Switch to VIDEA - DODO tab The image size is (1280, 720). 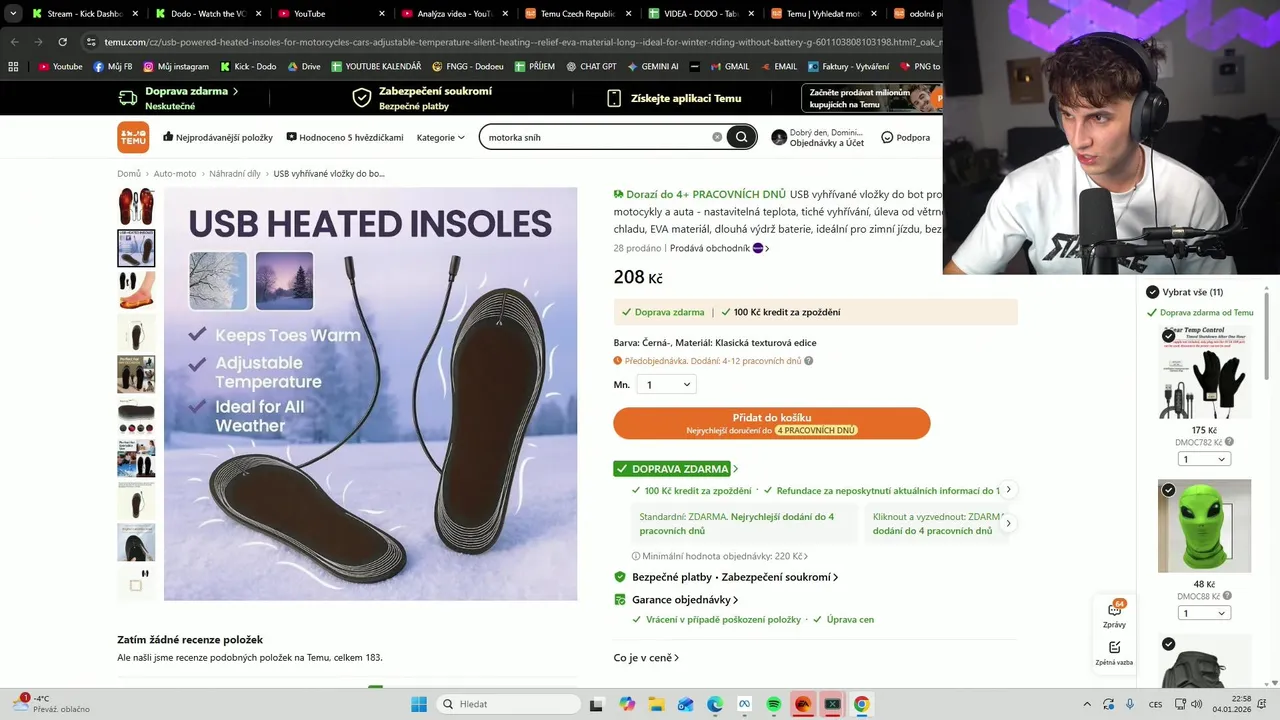[700, 14]
